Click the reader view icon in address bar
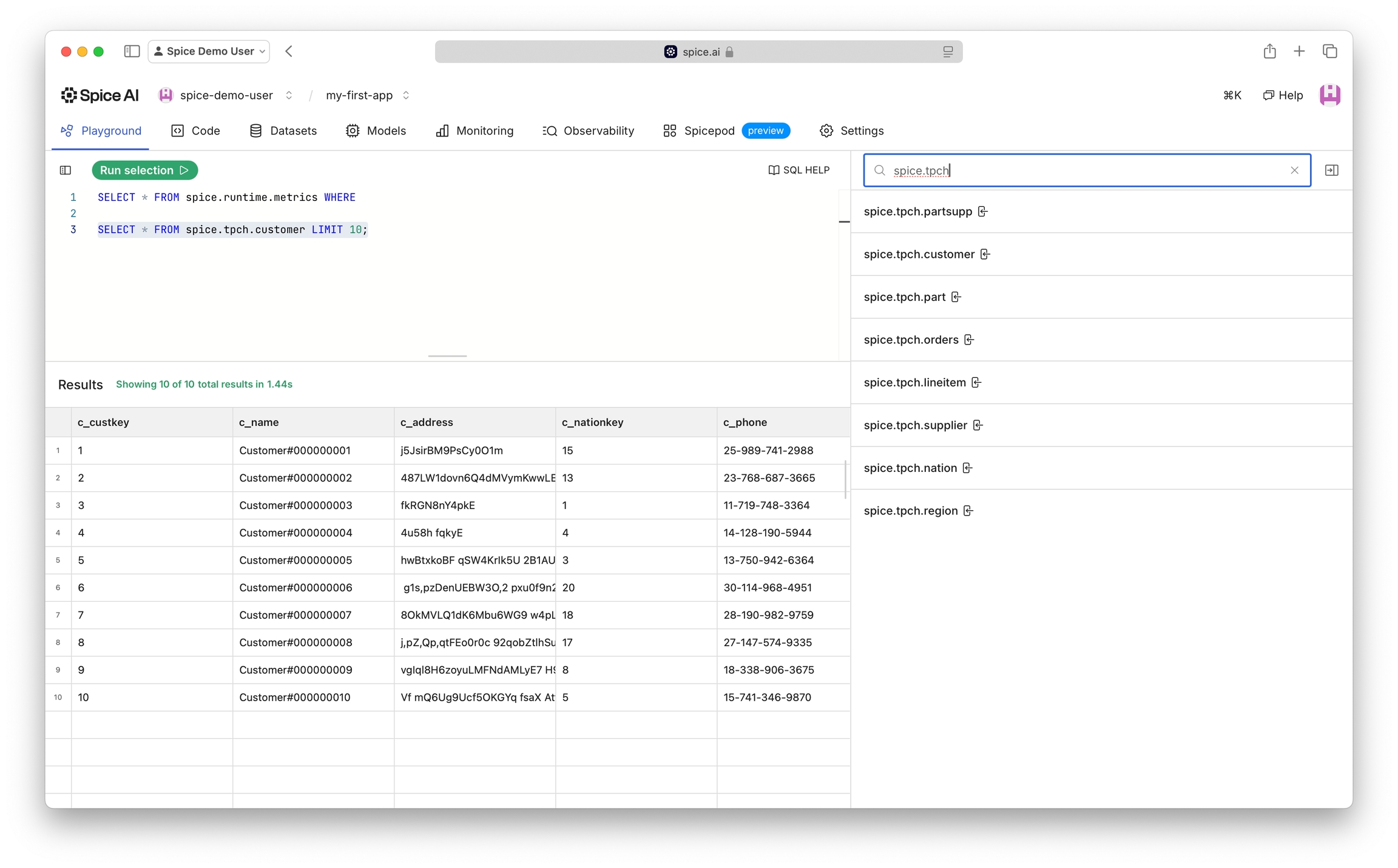 (948, 52)
